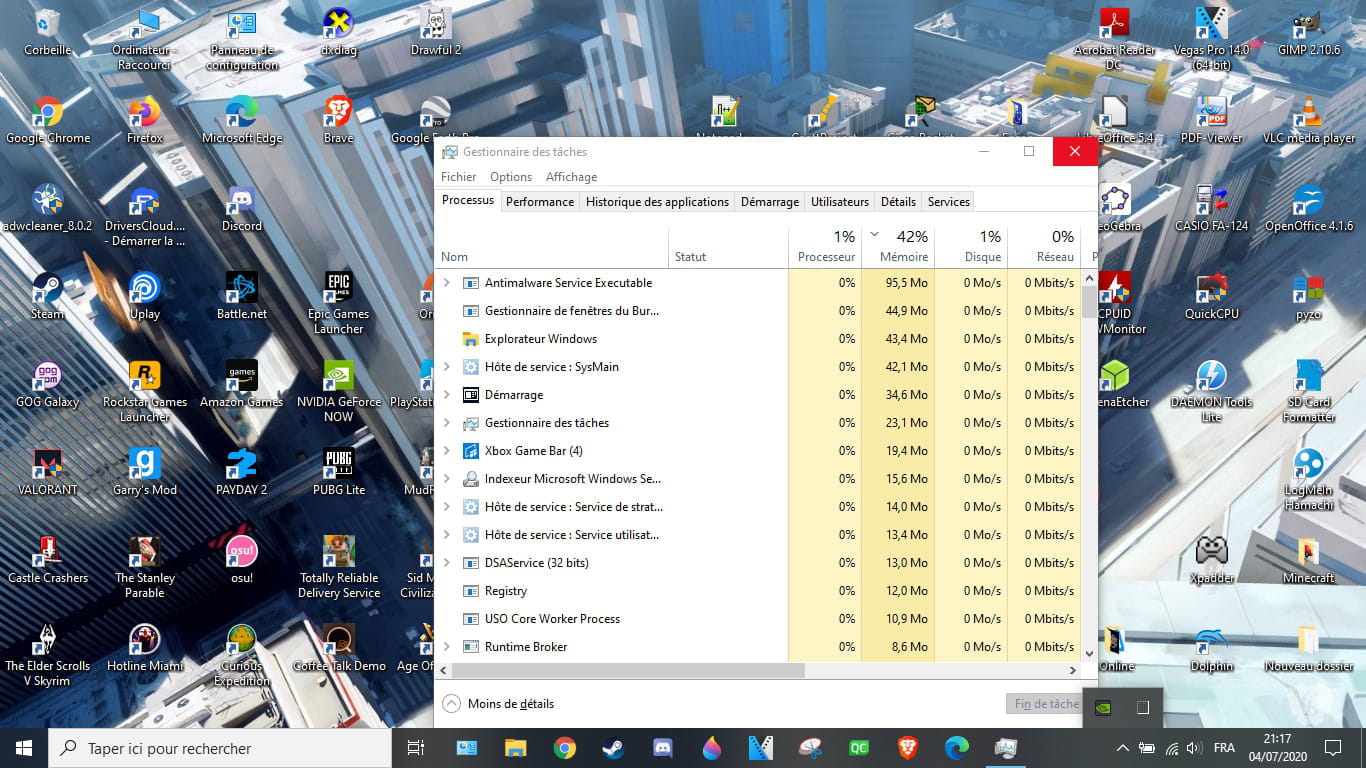The height and width of the screenshot is (768, 1366).
Task: Select the GOG Galaxy desktop icon
Action: point(48,385)
